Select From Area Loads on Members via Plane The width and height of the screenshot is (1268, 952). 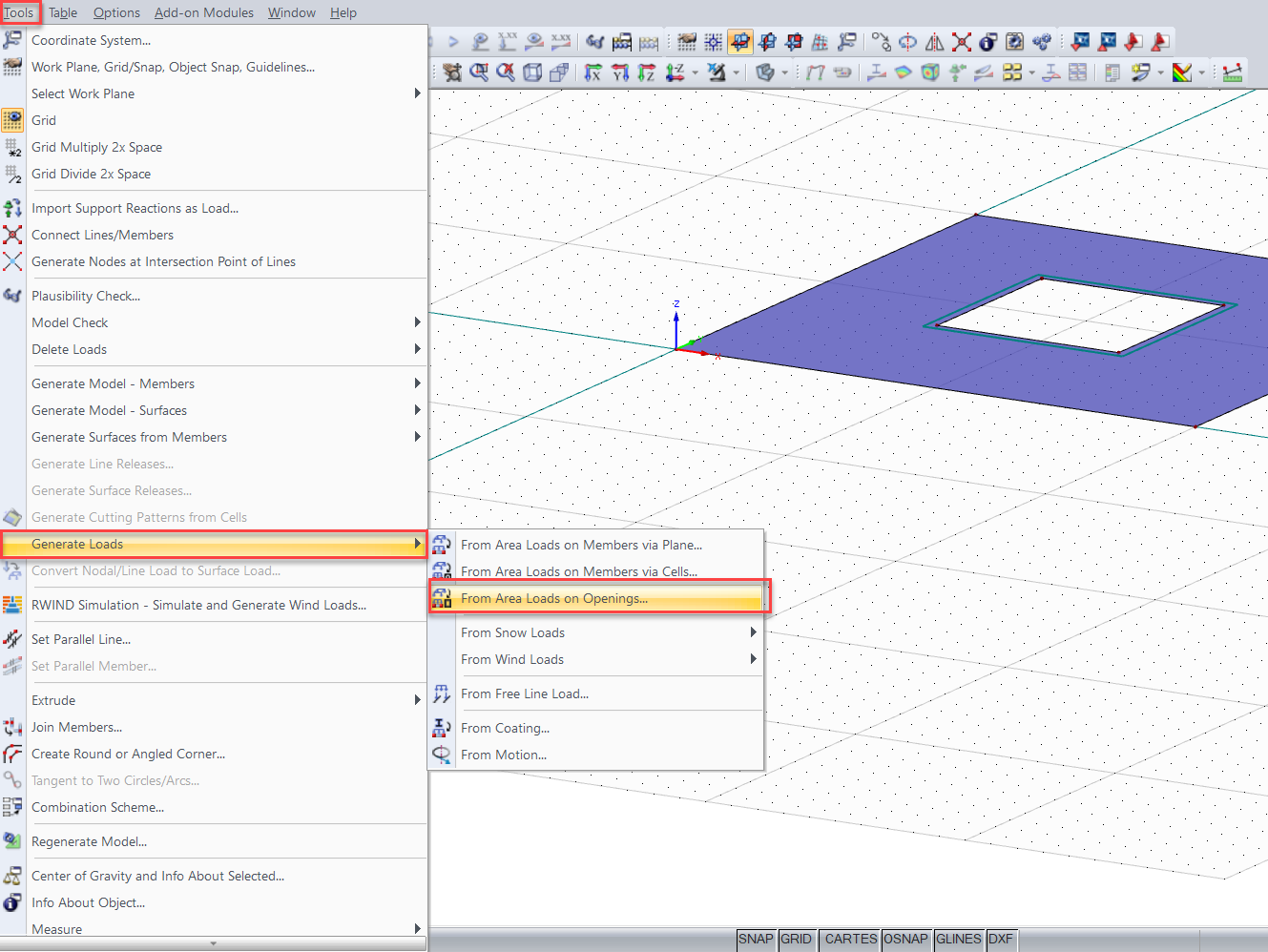(x=596, y=545)
